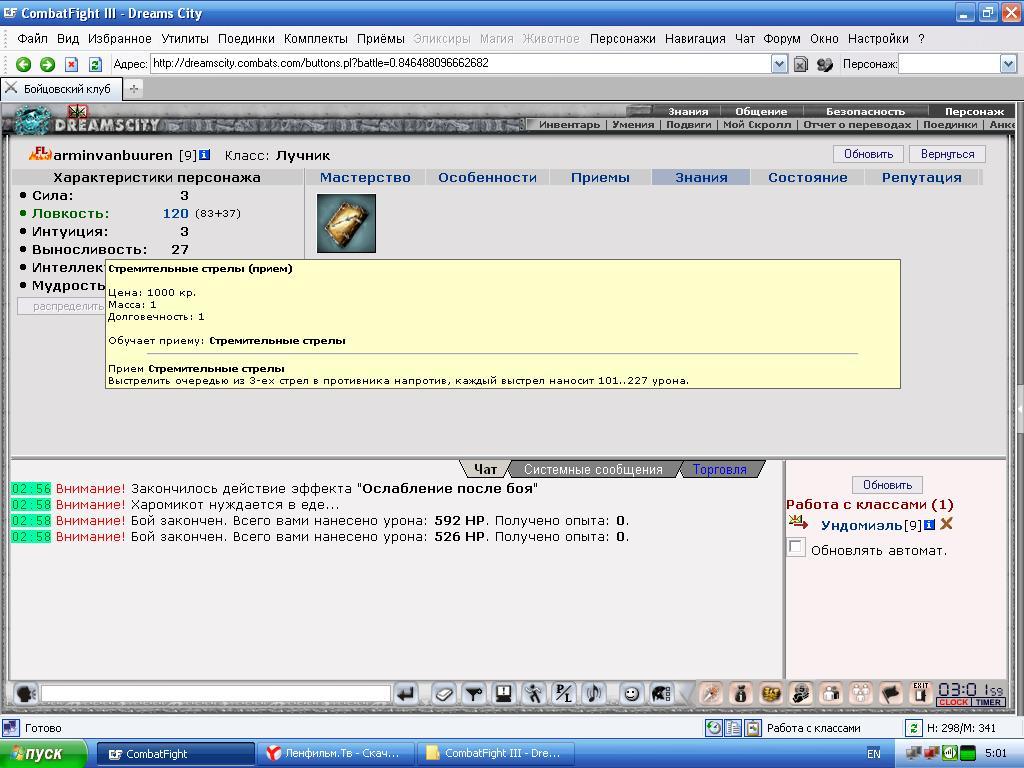Open the Настройки menu

pyautogui.click(x=878, y=39)
